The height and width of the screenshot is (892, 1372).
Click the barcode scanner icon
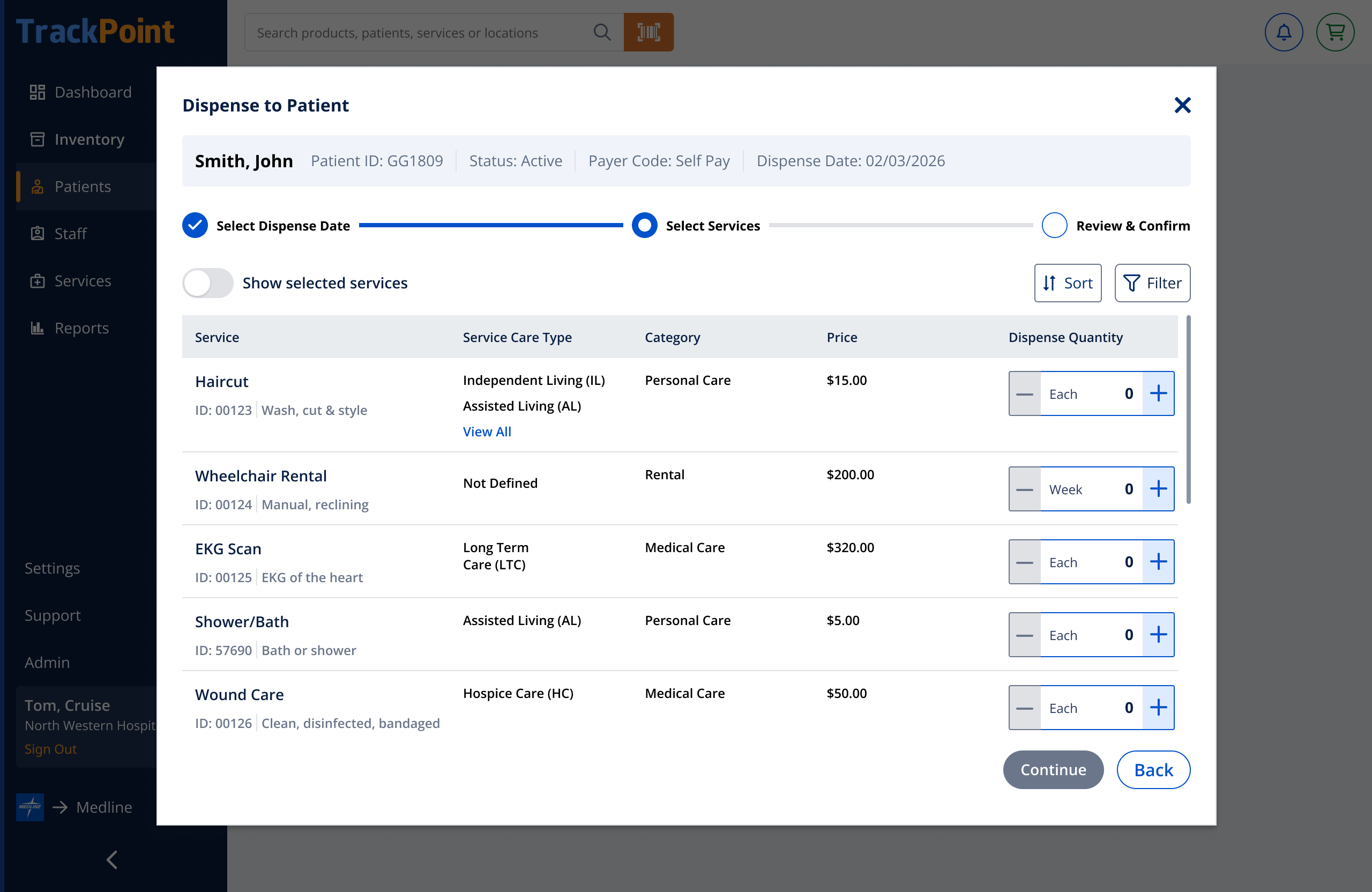point(648,32)
